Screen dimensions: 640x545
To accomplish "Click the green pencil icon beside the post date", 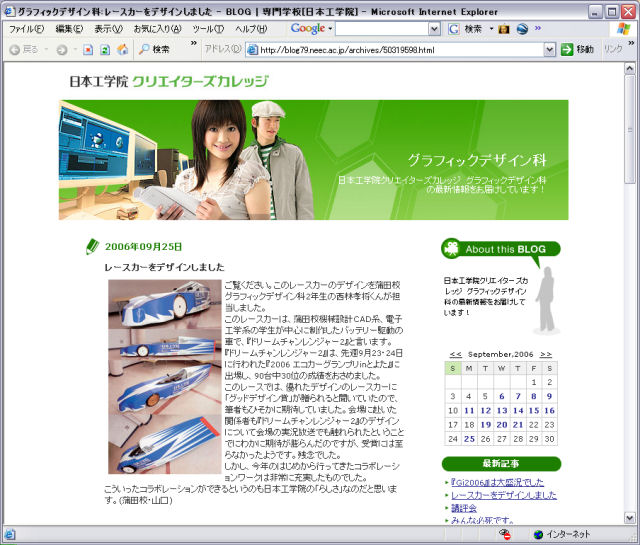I will point(92,247).
